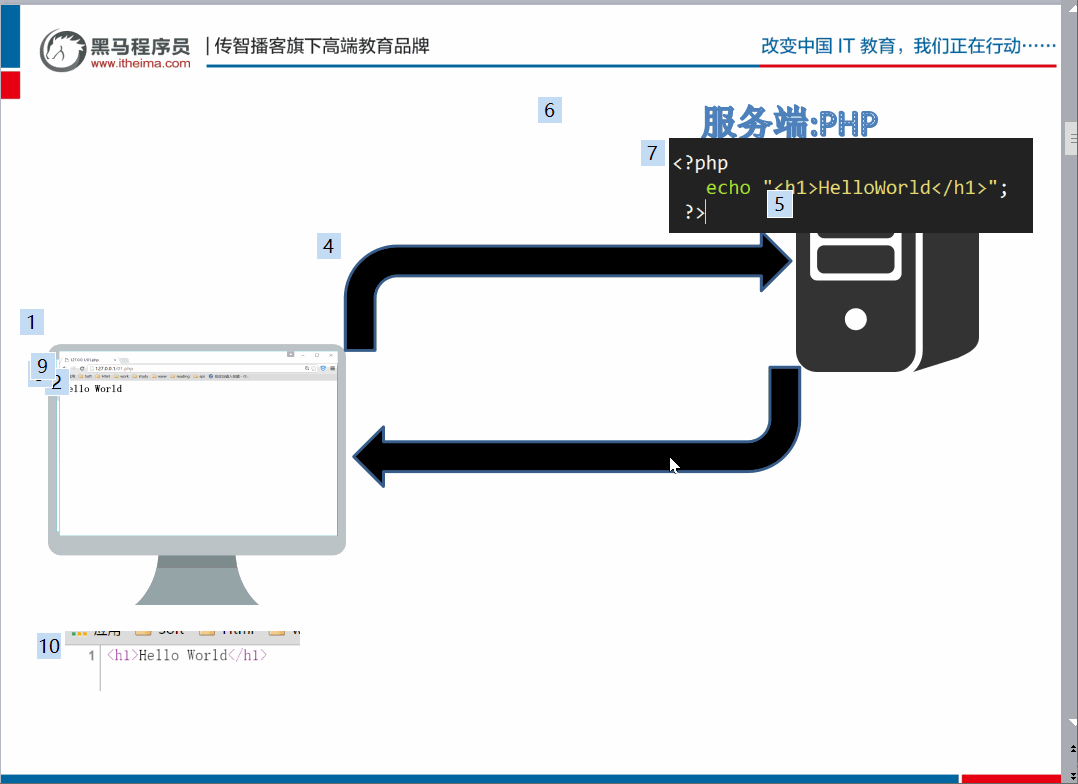Click inside the 127.0.0.1/01.php address bar
The height and width of the screenshot is (784, 1078).
150,367
